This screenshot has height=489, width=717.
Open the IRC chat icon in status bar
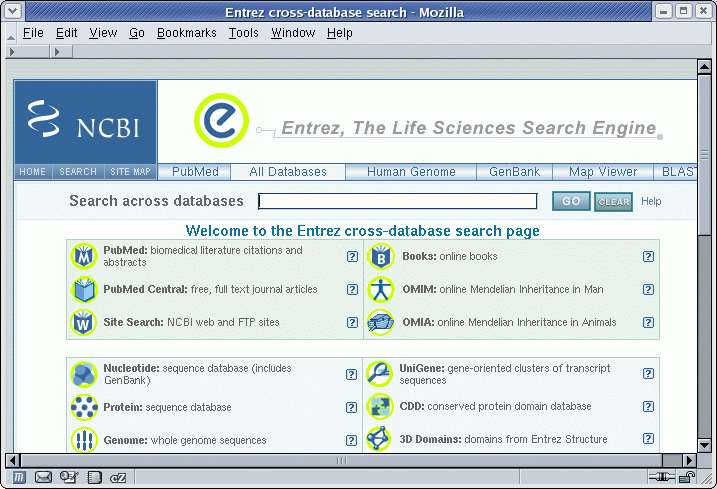click(x=118, y=478)
